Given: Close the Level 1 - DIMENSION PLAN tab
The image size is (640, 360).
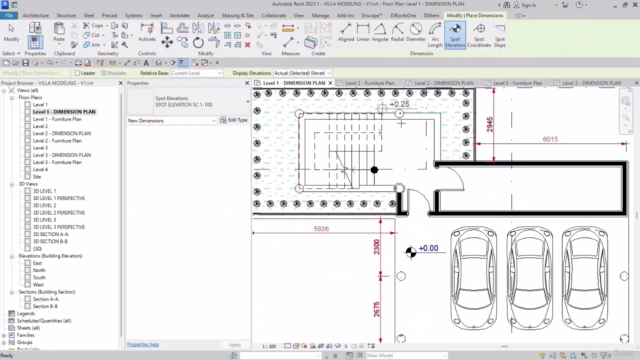Looking at the screenshot, I should click(330, 83).
